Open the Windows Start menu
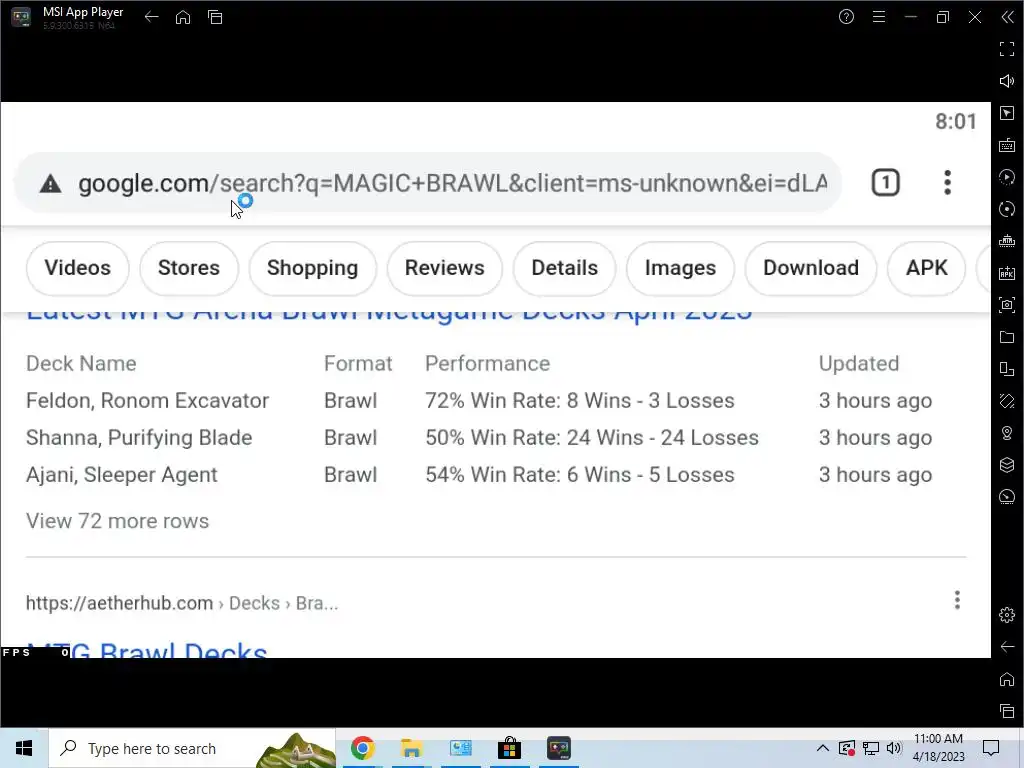 (24, 748)
